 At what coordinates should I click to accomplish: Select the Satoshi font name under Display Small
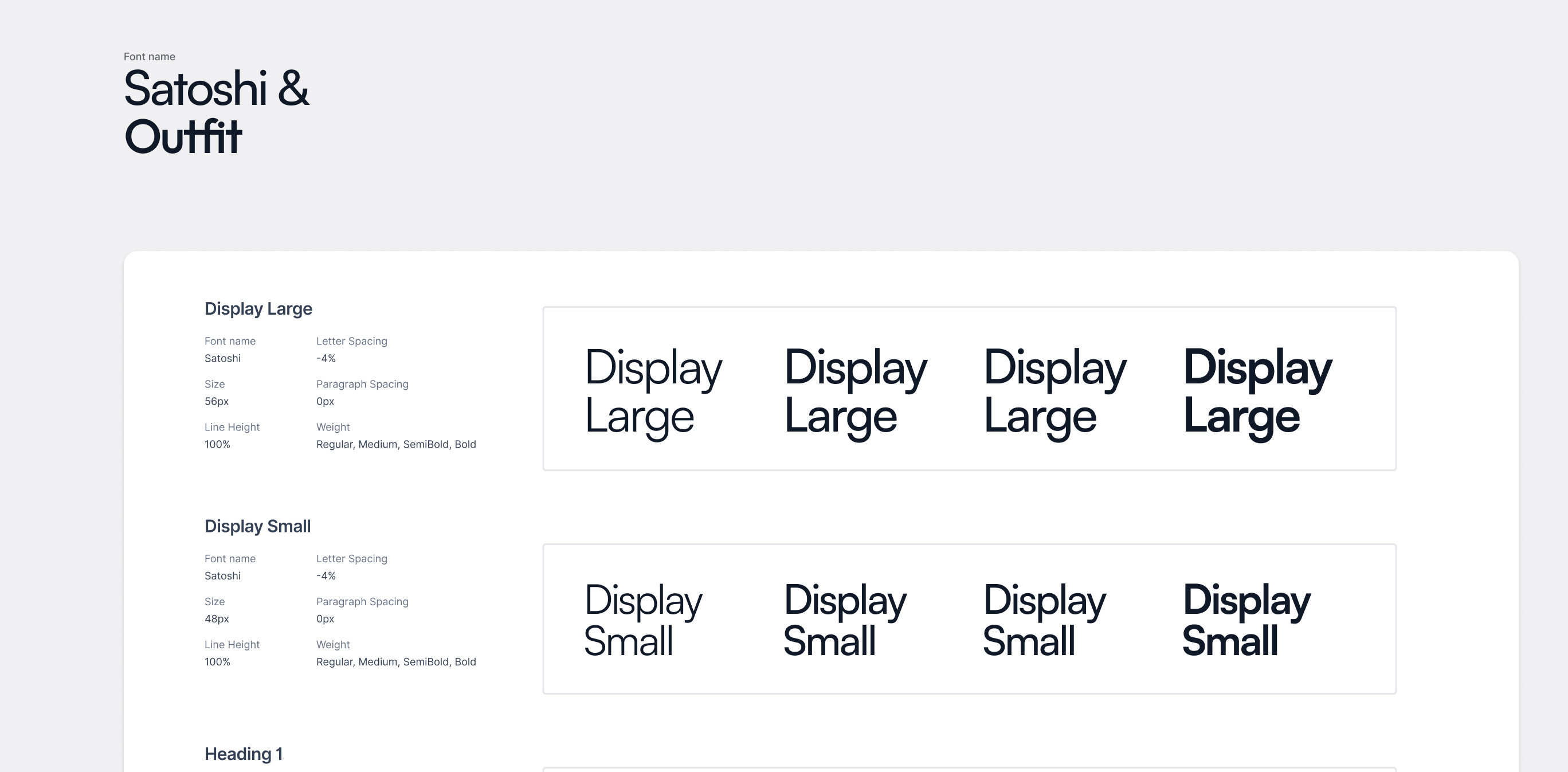222,576
